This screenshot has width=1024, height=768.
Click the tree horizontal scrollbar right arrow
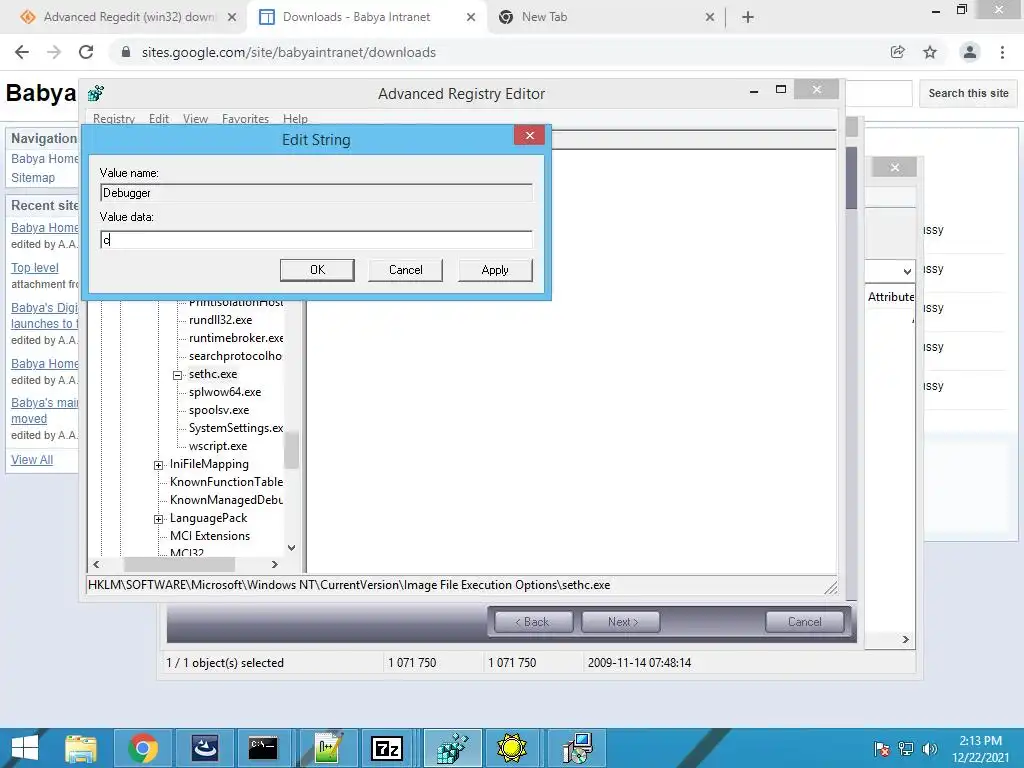point(275,564)
